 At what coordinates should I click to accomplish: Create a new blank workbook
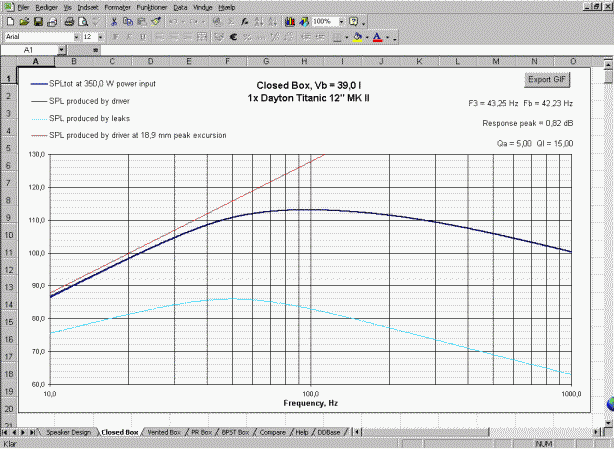11,22
